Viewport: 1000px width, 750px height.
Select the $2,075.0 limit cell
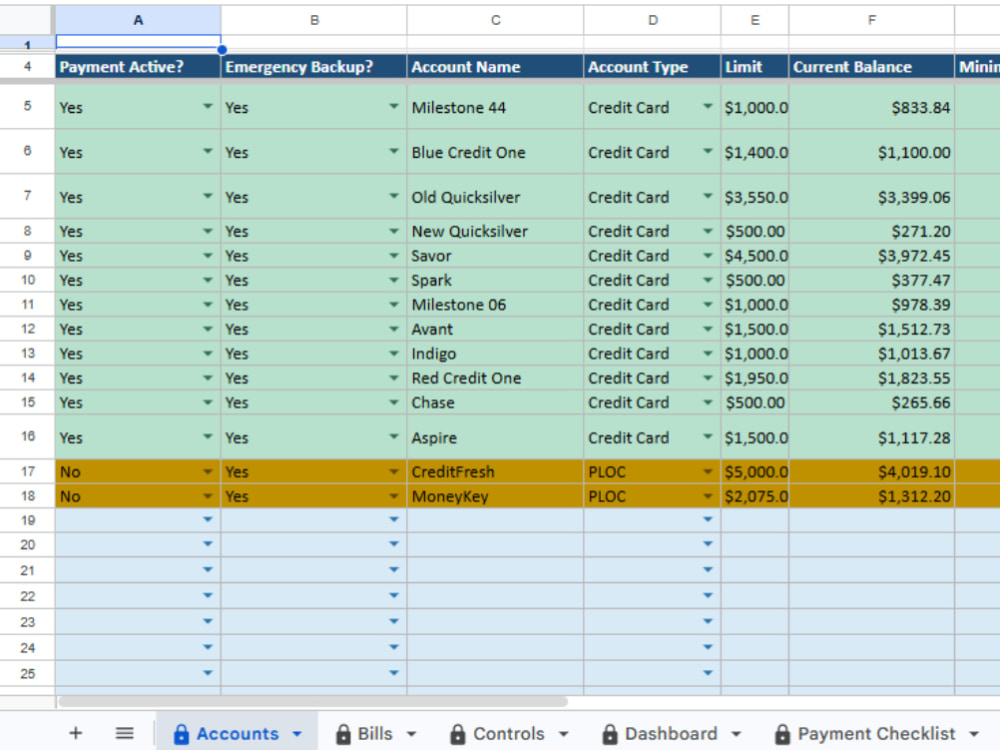tap(755, 496)
